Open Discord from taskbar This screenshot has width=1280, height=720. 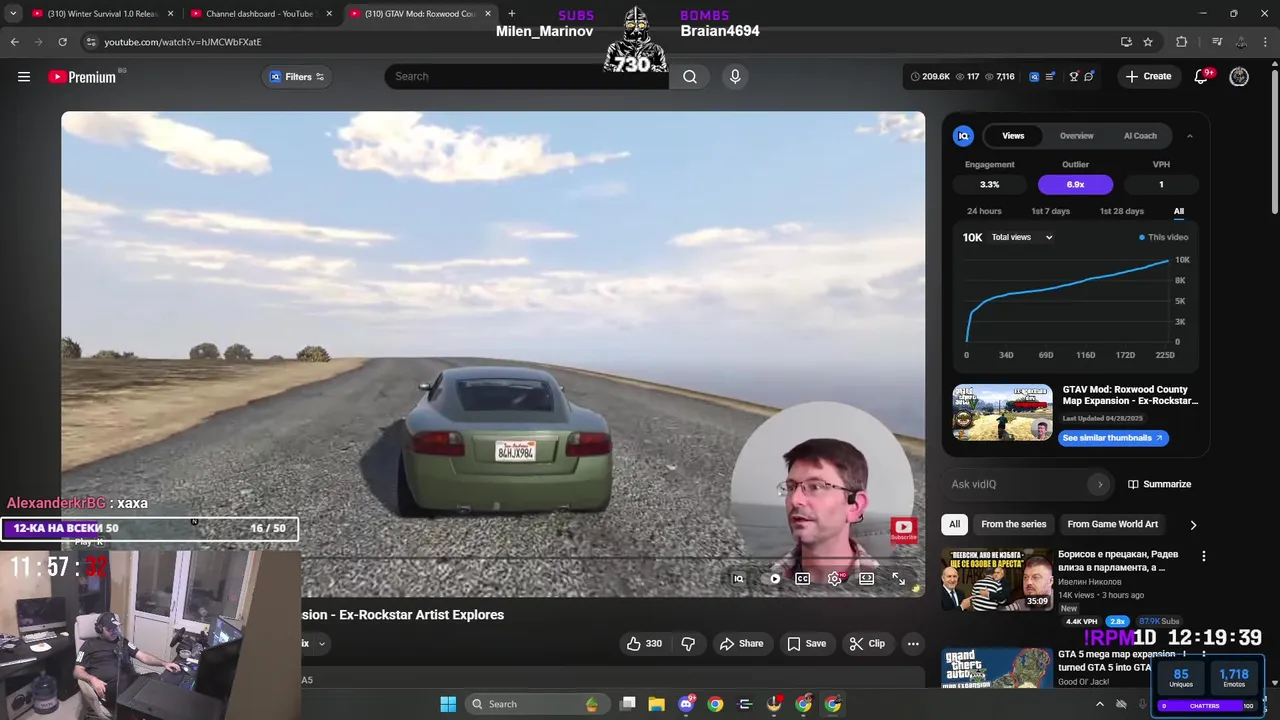(686, 704)
